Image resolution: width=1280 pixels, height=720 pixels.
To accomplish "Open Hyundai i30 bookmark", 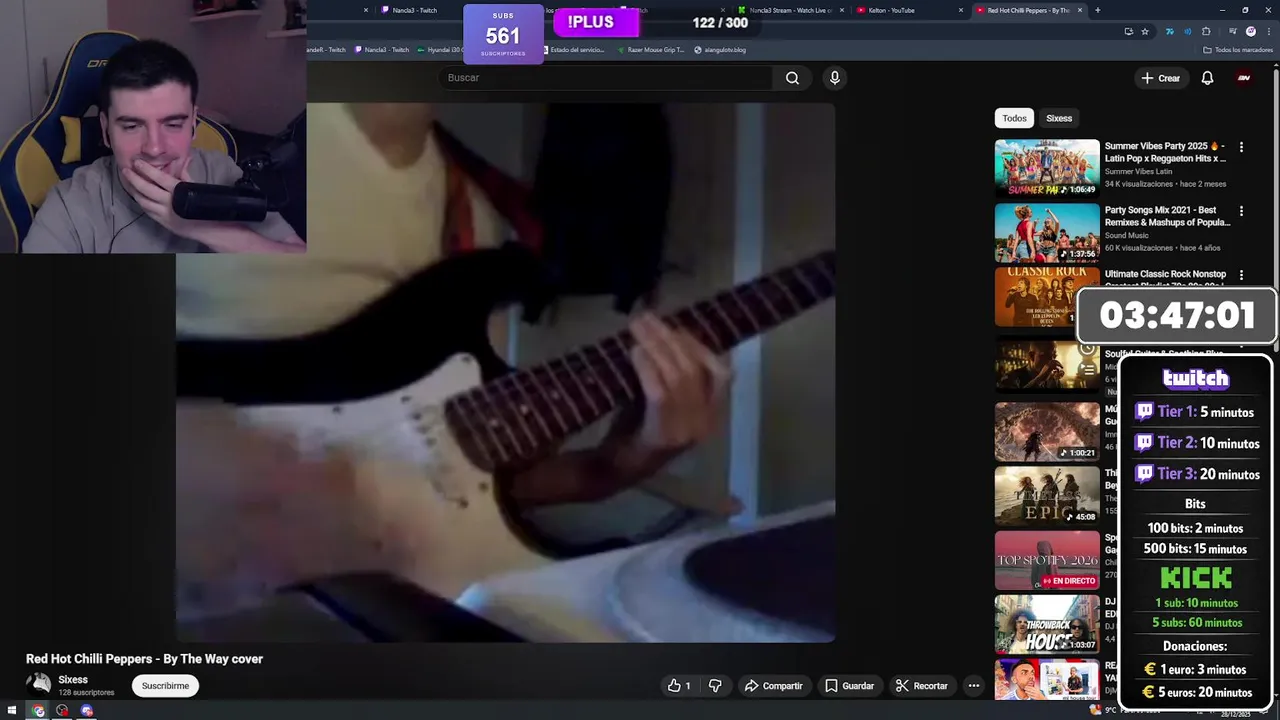I will 439,49.
